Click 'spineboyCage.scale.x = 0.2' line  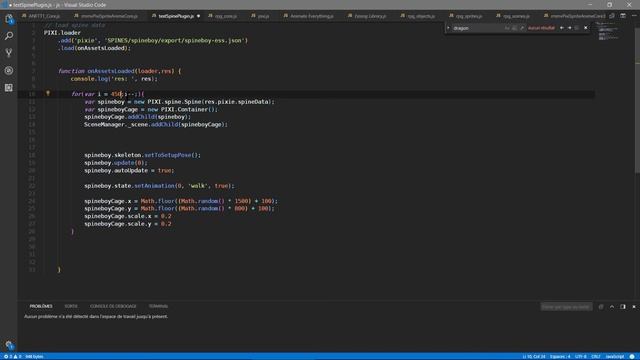pyautogui.click(x=128, y=216)
